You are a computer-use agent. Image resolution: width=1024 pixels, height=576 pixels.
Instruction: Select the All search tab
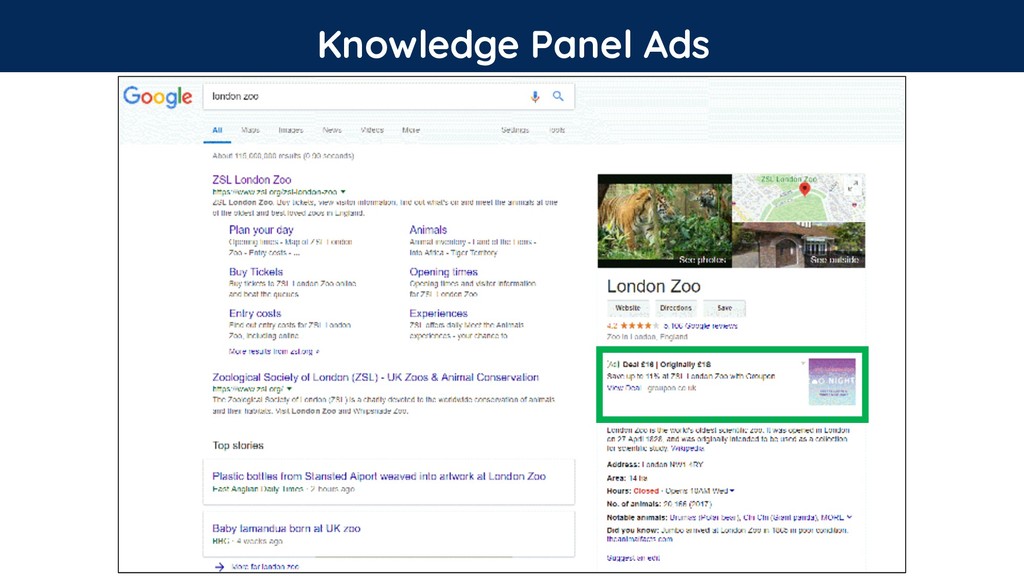click(x=217, y=130)
